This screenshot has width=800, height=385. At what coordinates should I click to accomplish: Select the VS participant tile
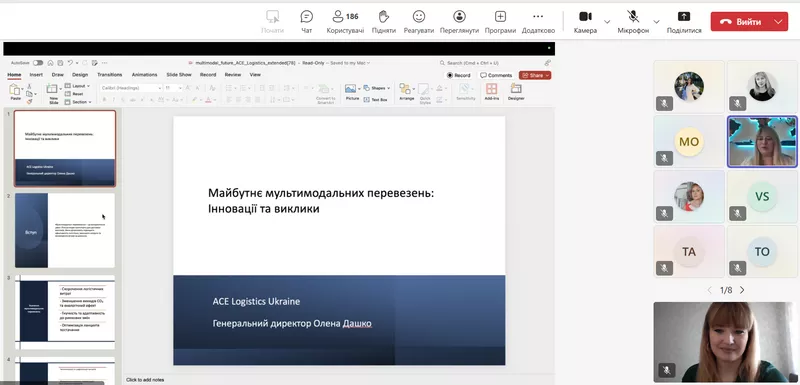(762, 197)
